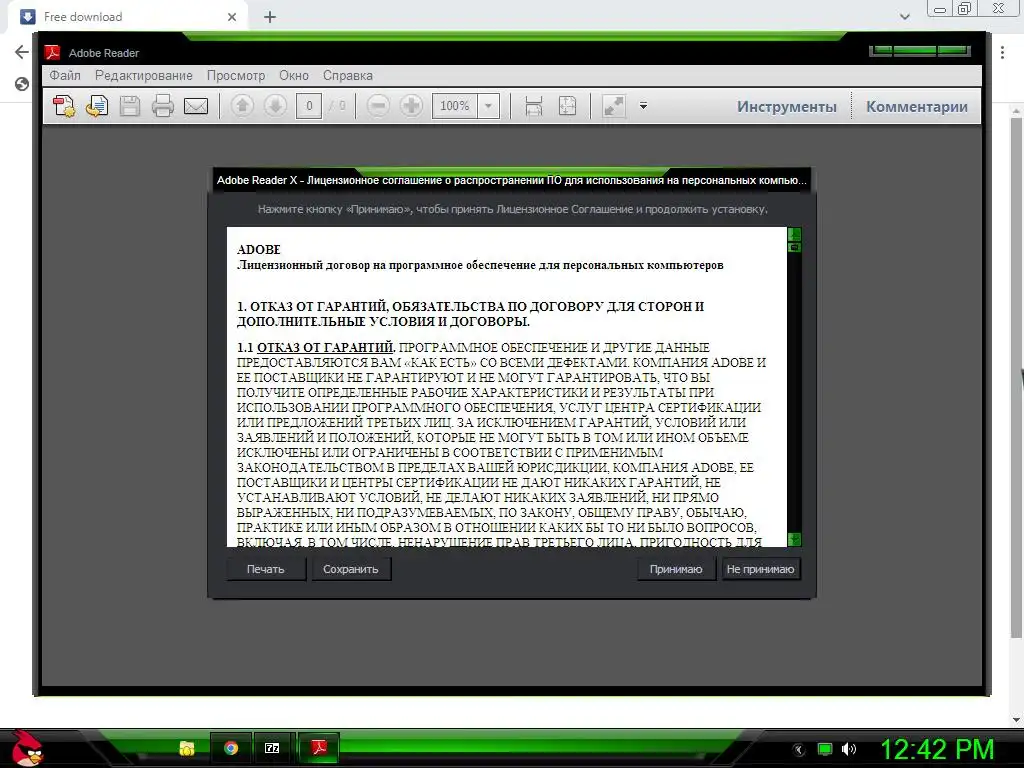This screenshot has height=768, width=1024.
Task: Click the Сохранить button in license dialog
Action: [x=351, y=569]
